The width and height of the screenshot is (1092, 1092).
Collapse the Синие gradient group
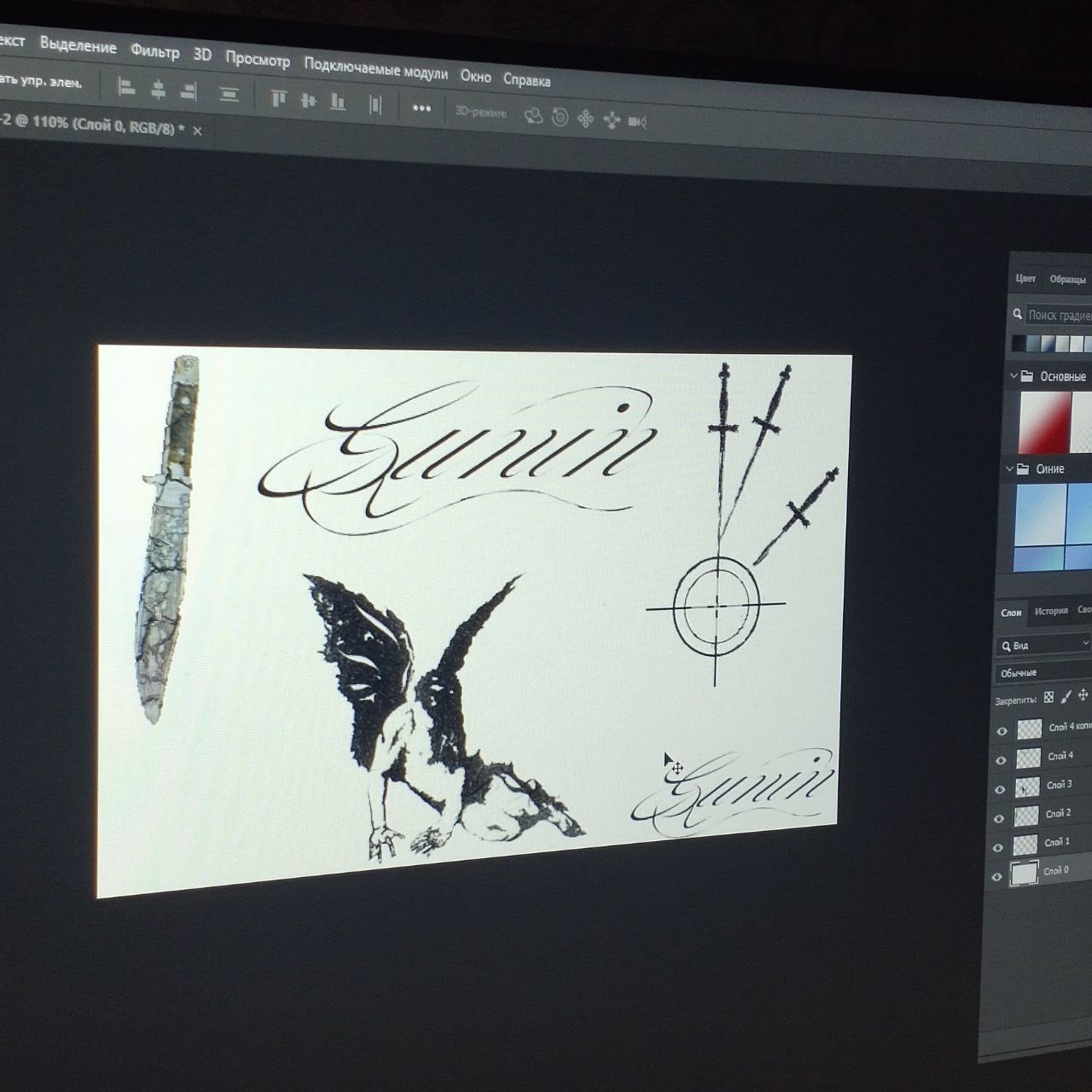pyautogui.click(x=1009, y=468)
